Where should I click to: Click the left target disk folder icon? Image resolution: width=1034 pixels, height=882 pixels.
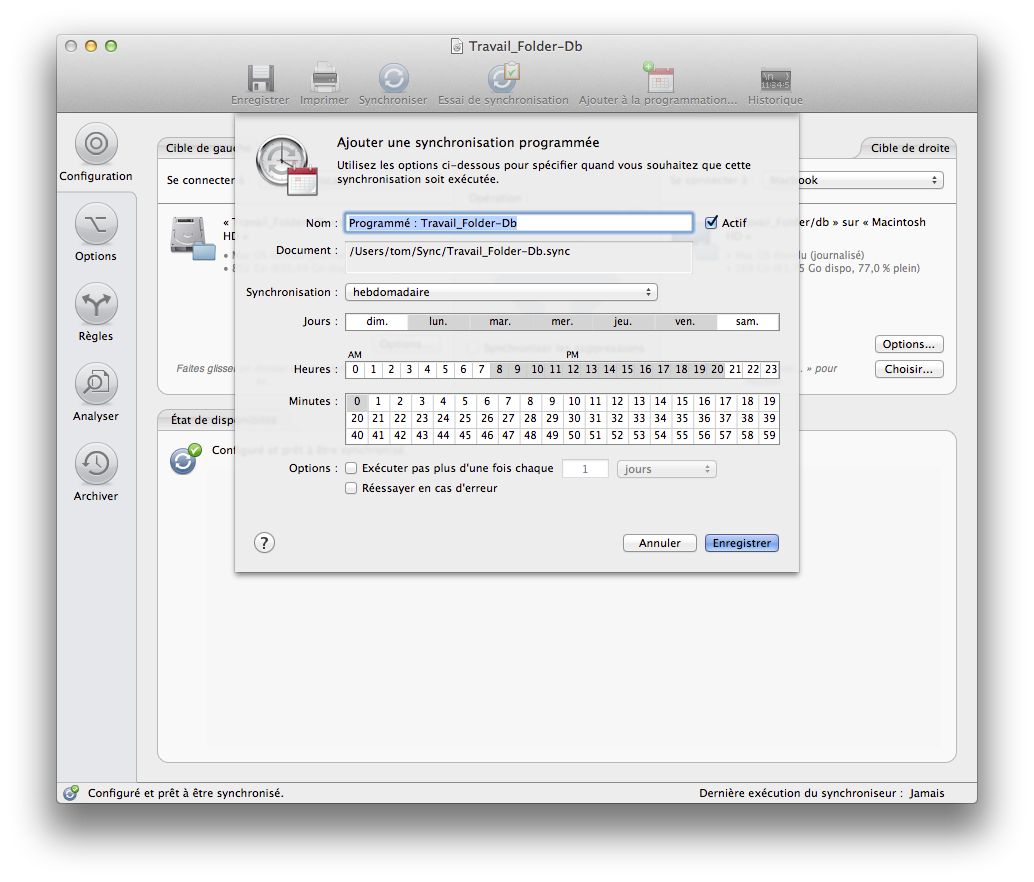(193, 238)
